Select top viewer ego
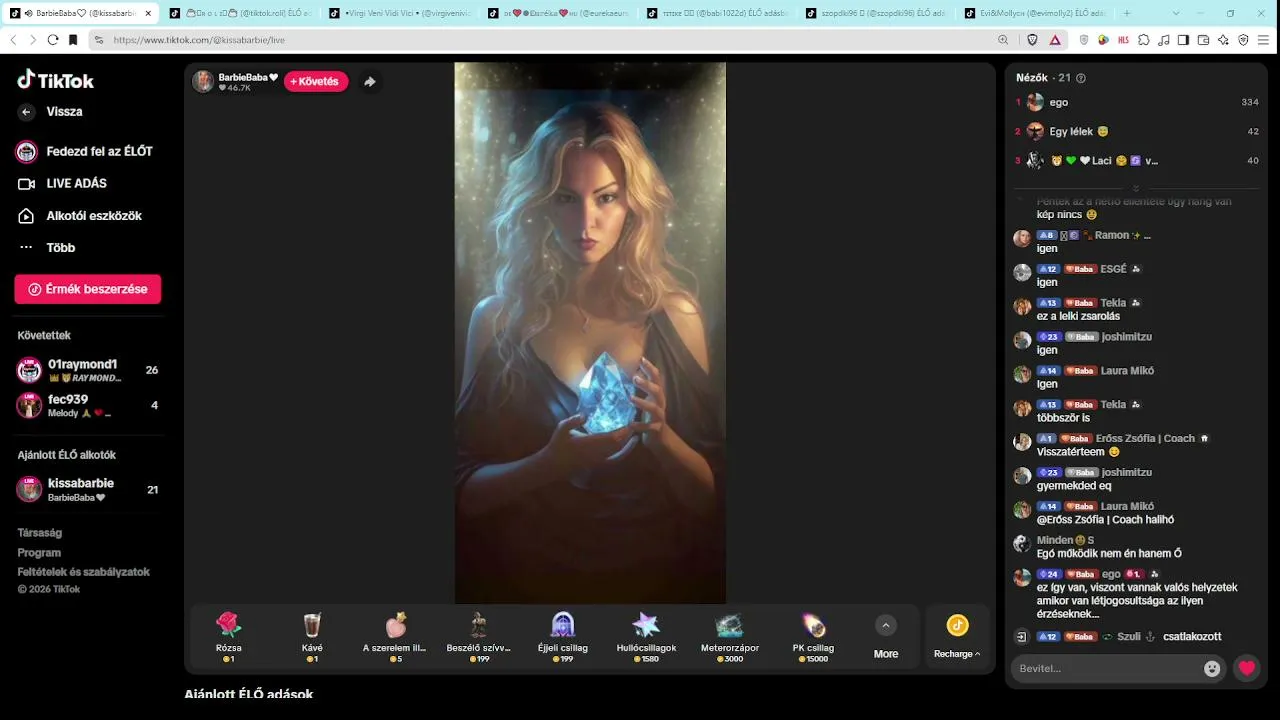Screen dimensions: 1280x720 [x=1136, y=102]
